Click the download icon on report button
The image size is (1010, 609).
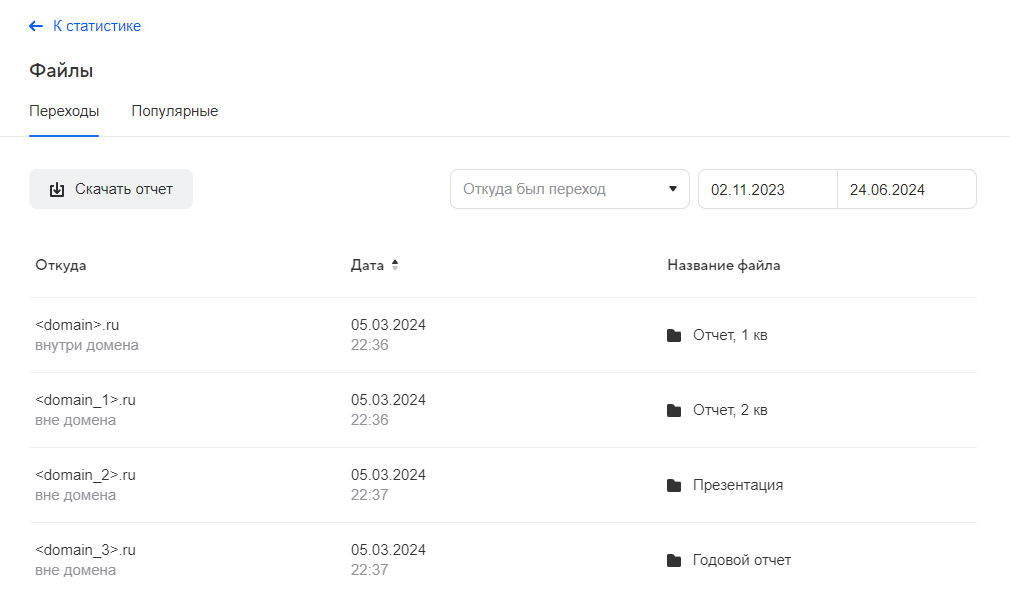pyautogui.click(x=57, y=189)
